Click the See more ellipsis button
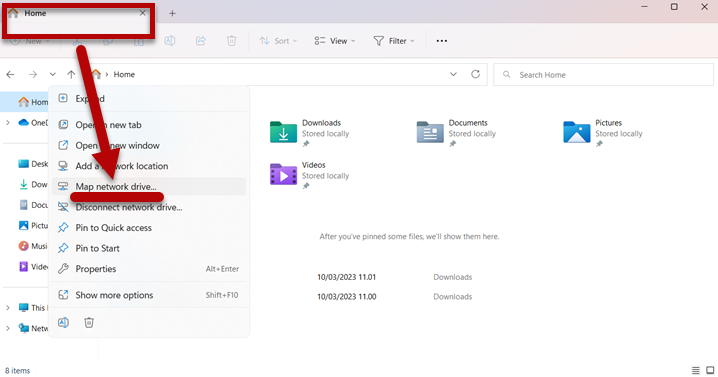The width and height of the screenshot is (718, 377). click(x=441, y=41)
